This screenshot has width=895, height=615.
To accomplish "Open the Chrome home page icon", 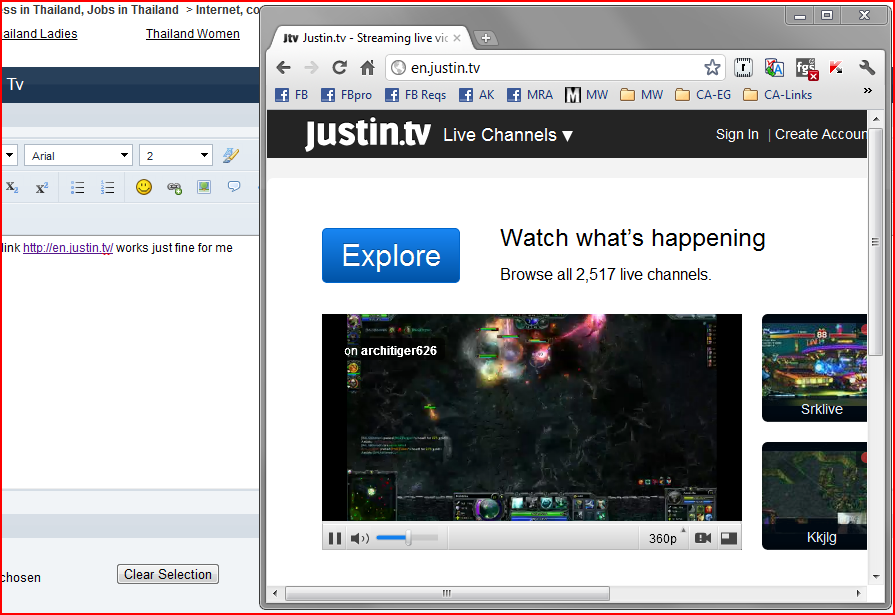I will click(x=368, y=68).
